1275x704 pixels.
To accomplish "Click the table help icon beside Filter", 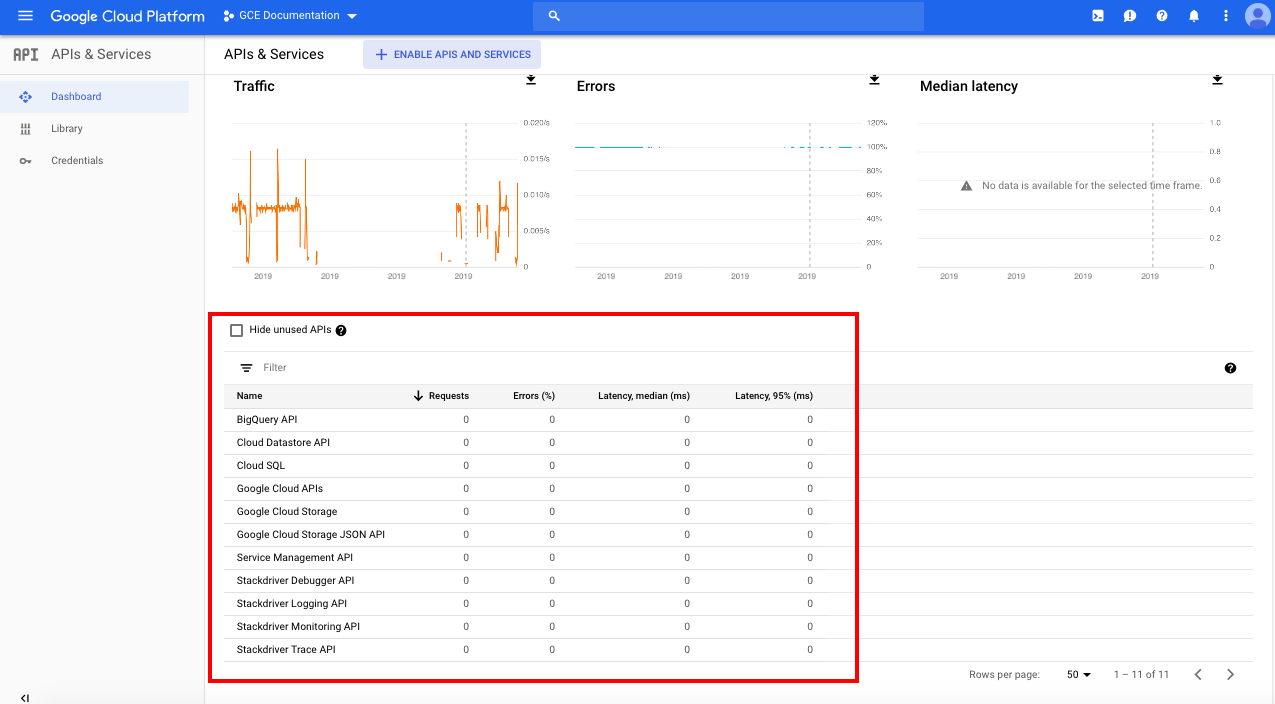I will [x=1230, y=368].
